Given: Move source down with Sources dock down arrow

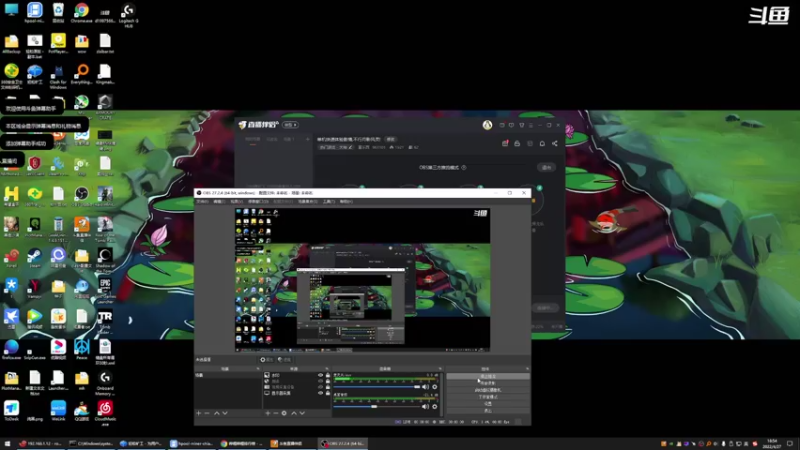Looking at the screenshot, I should pyautogui.click(x=303, y=413).
